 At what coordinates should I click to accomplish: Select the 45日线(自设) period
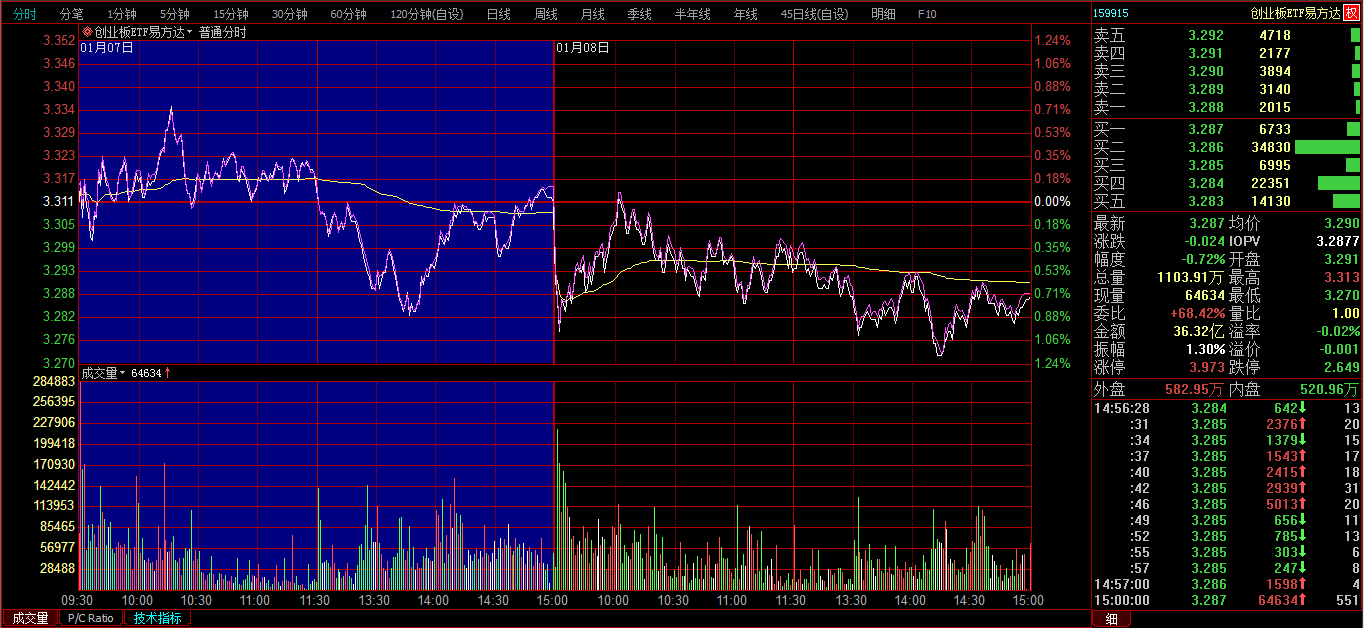coord(814,14)
